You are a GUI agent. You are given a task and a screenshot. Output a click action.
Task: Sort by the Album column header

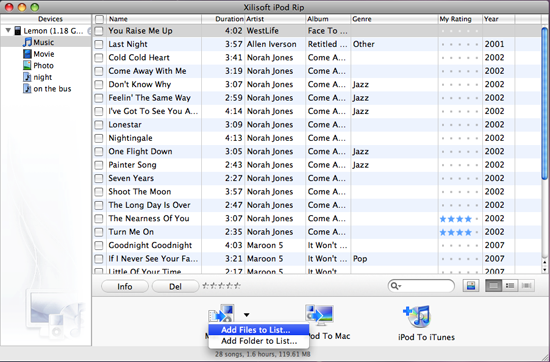pos(328,19)
